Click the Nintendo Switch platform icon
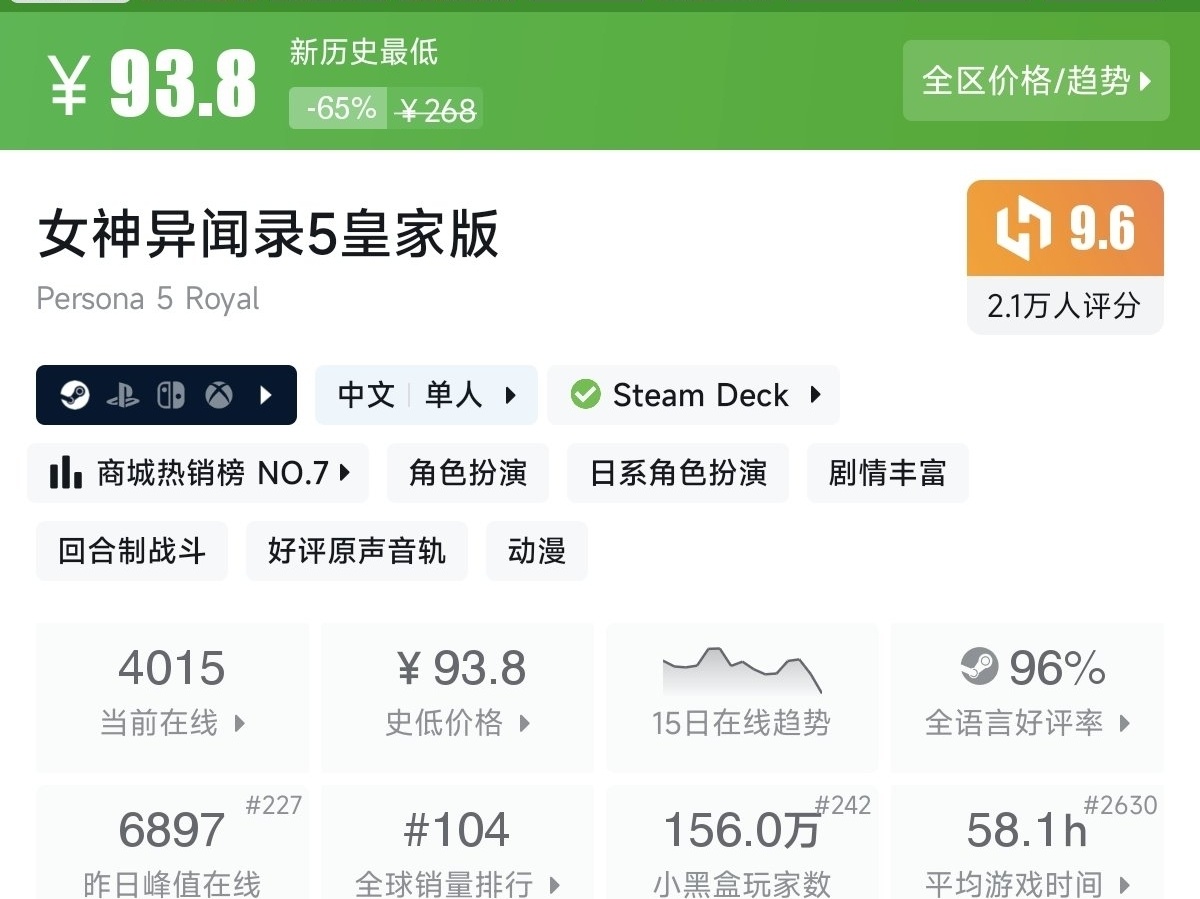Screen dimensions: 1200x899 [x=171, y=396]
